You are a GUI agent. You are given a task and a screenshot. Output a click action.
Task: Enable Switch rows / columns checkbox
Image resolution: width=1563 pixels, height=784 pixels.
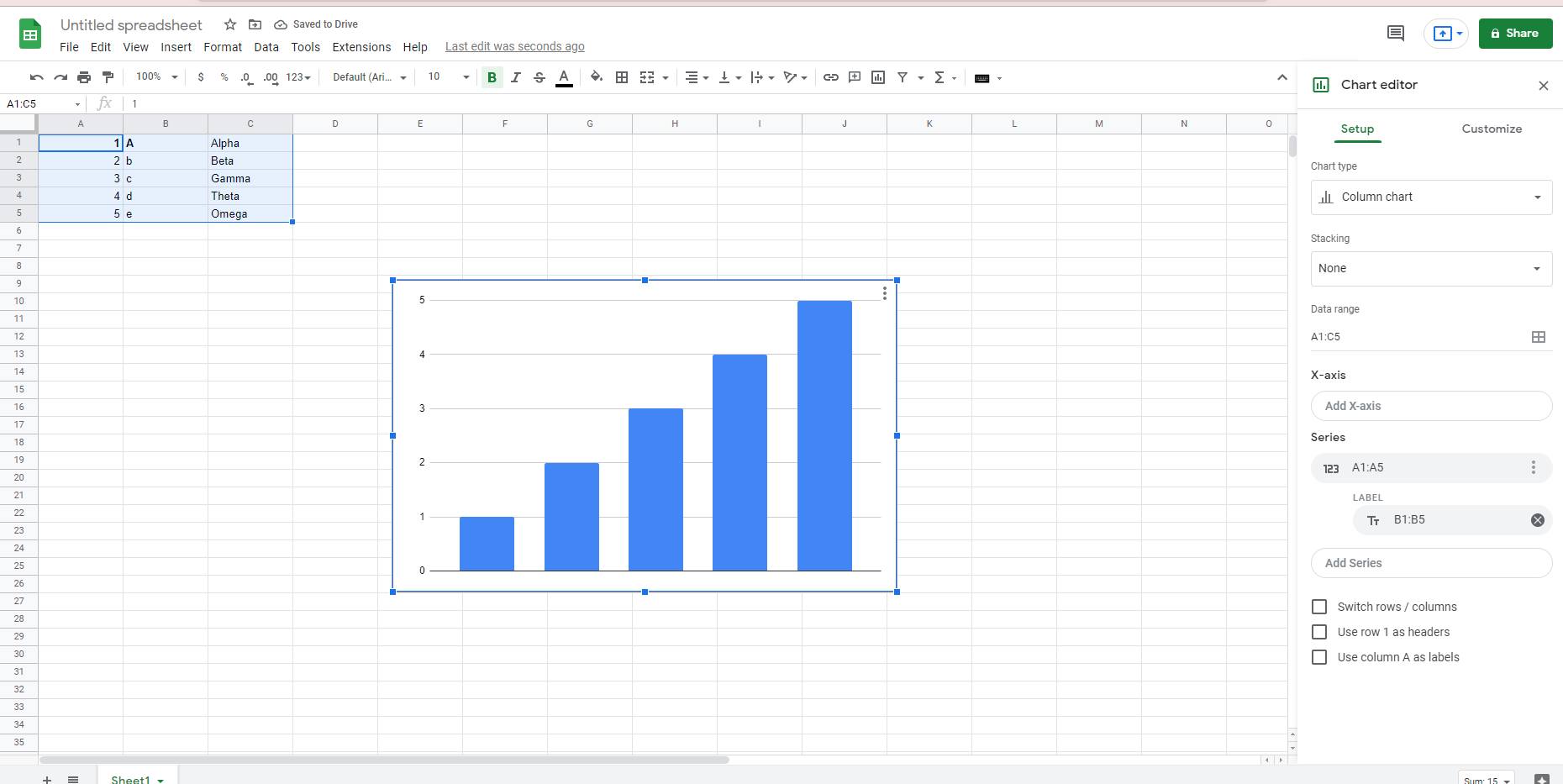point(1319,607)
